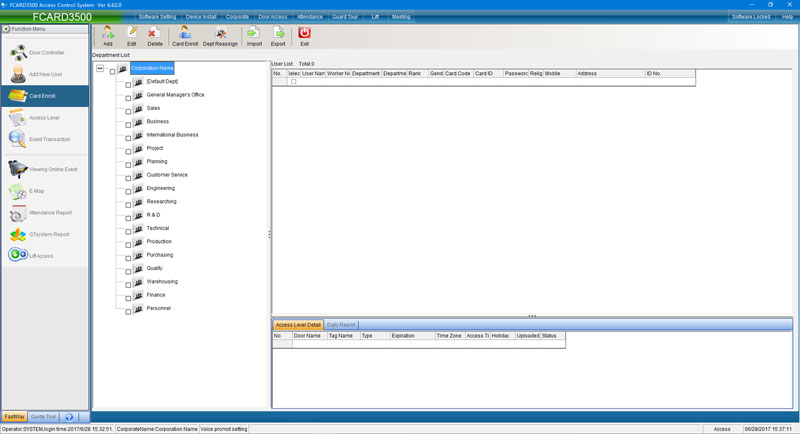This screenshot has height=434, width=800.
Task: Collapse the Corporation Name tree node
Action: [x=100, y=69]
